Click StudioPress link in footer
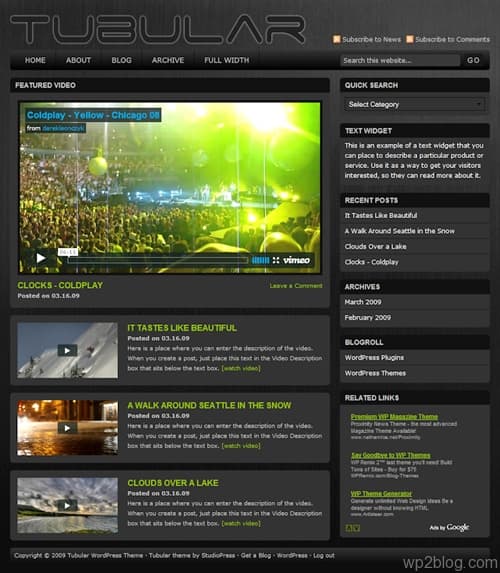Screen dimensions: 500x573 218,555
